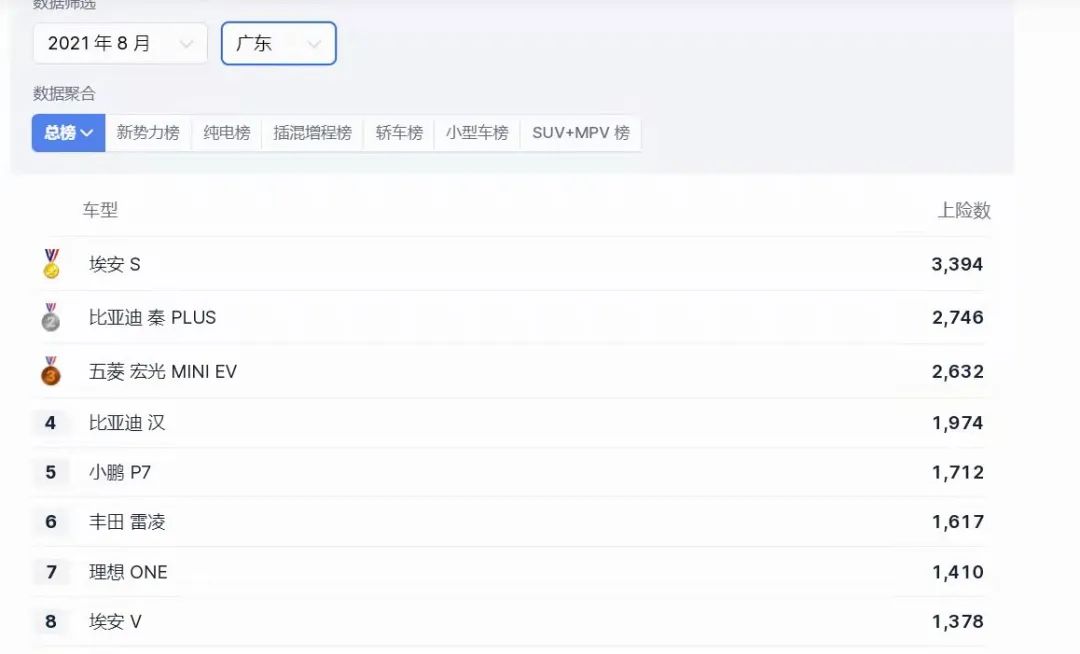Select the 小鹏 P7 model name
The height and width of the screenshot is (654, 1080).
pyautogui.click(x=120, y=472)
